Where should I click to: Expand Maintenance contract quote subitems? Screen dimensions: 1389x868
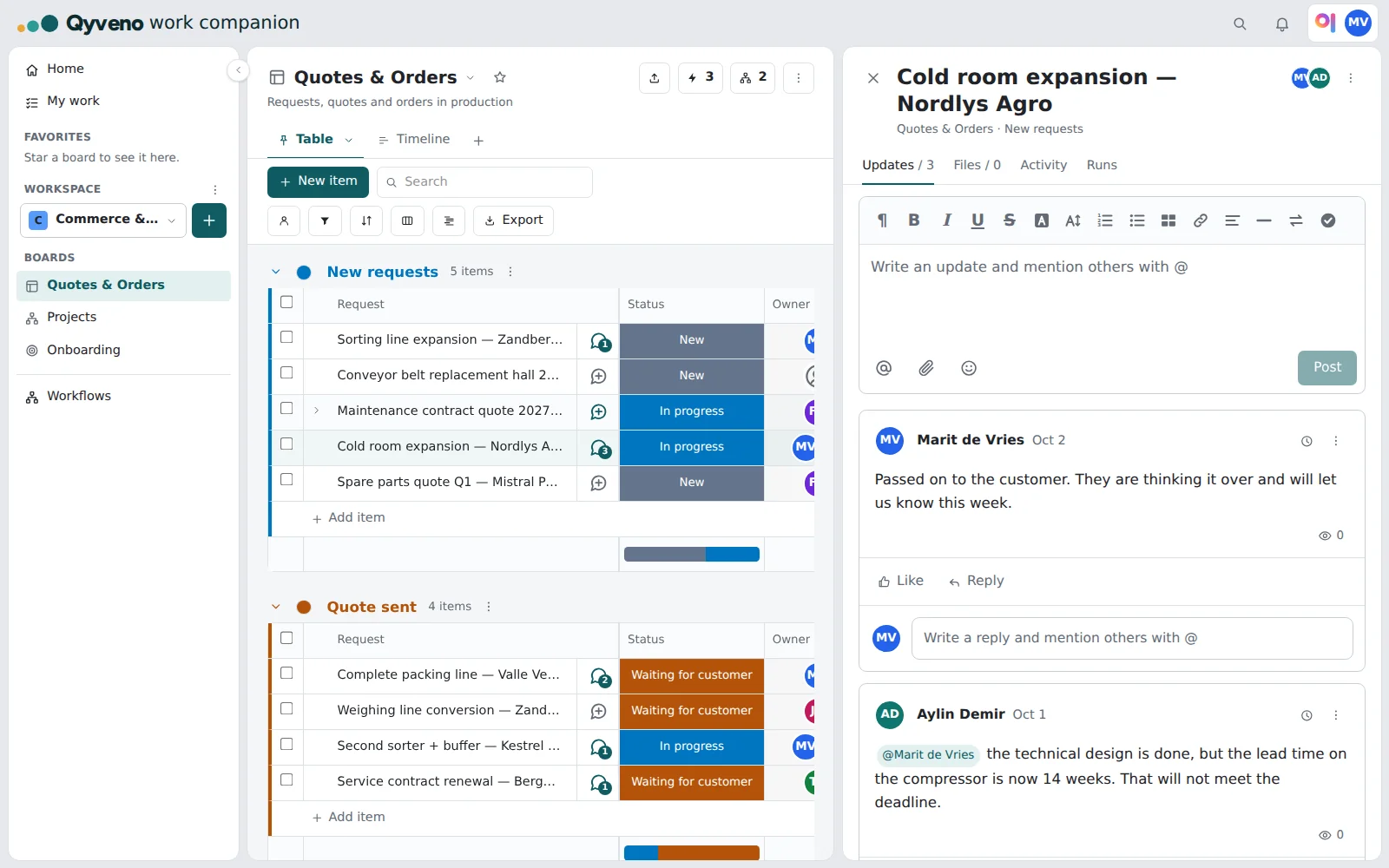point(317,411)
